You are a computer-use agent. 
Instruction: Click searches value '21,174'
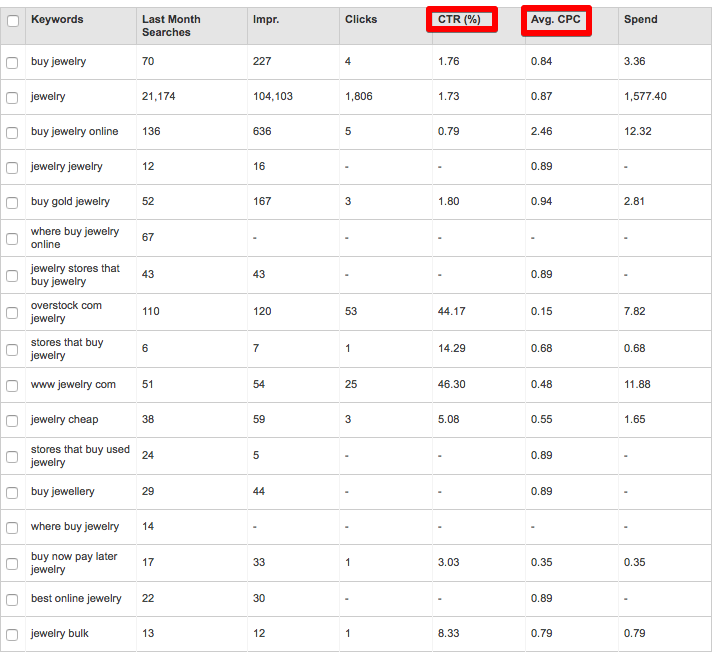tap(158, 97)
